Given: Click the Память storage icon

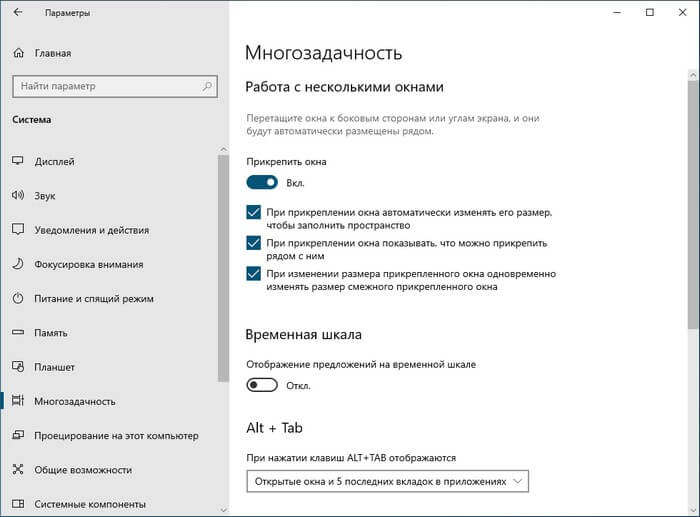Looking at the screenshot, I should point(18,333).
